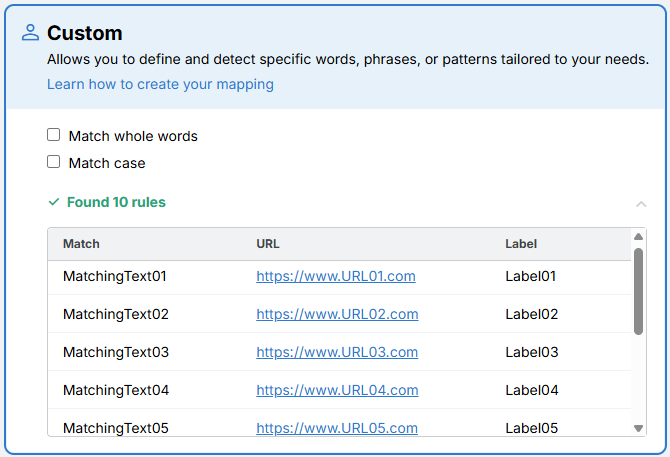
Task: Collapse the Found 10 rules section
Action: pyautogui.click(x=641, y=204)
